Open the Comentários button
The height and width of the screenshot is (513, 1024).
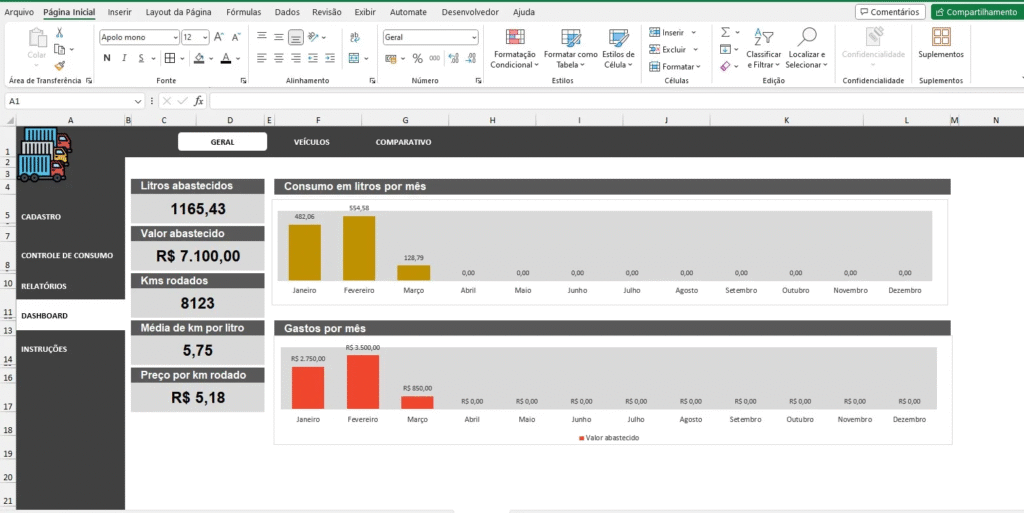click(x=890, y=12)
